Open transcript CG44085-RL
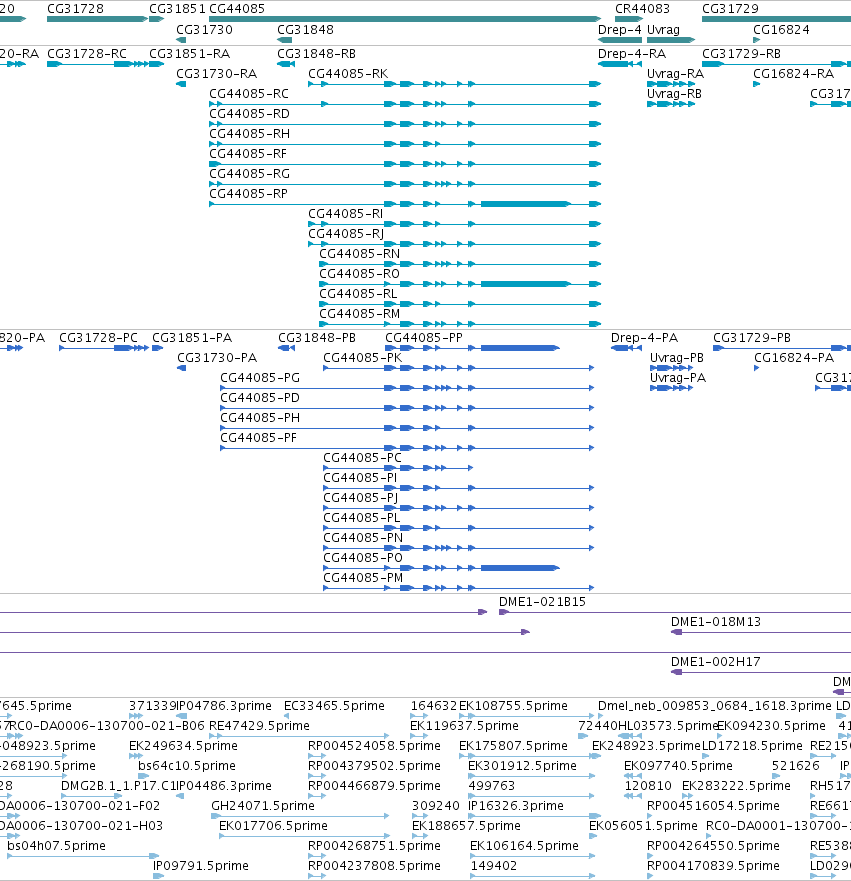 click(x=358, y=294)
